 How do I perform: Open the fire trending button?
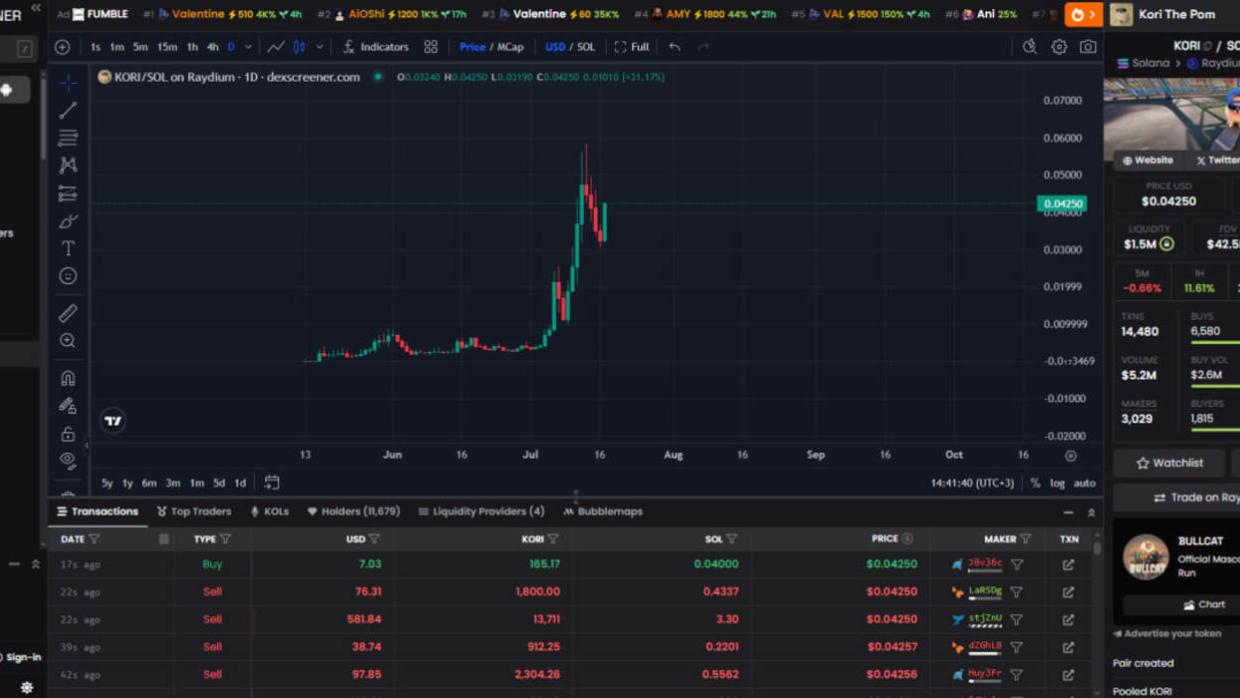1082,14
